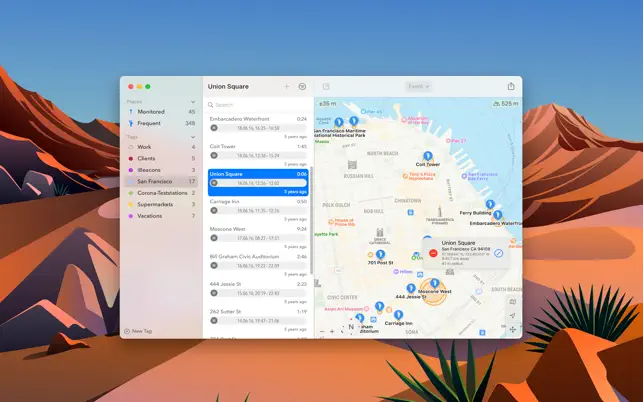
Task: Open the Event dropdown in the toolbar
Action: click(418, 87)
